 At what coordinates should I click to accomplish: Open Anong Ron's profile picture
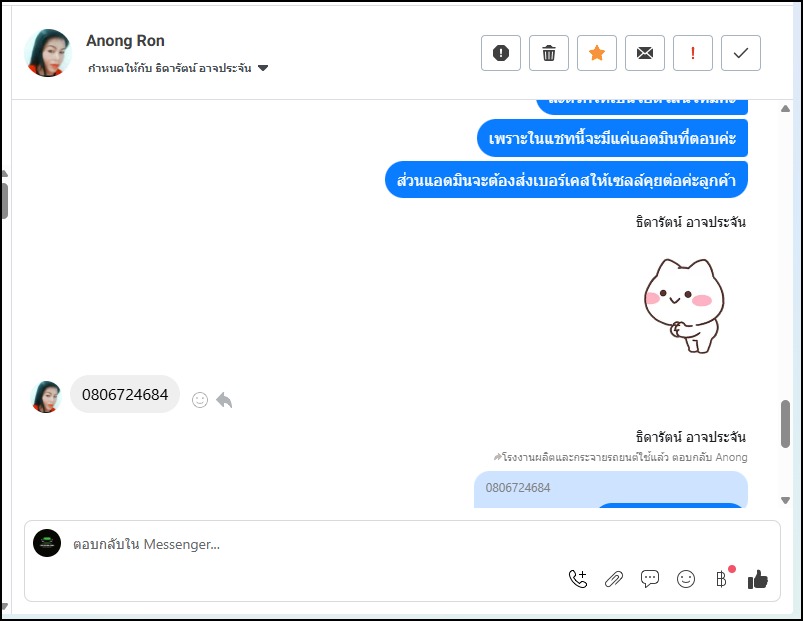point(47,53)
